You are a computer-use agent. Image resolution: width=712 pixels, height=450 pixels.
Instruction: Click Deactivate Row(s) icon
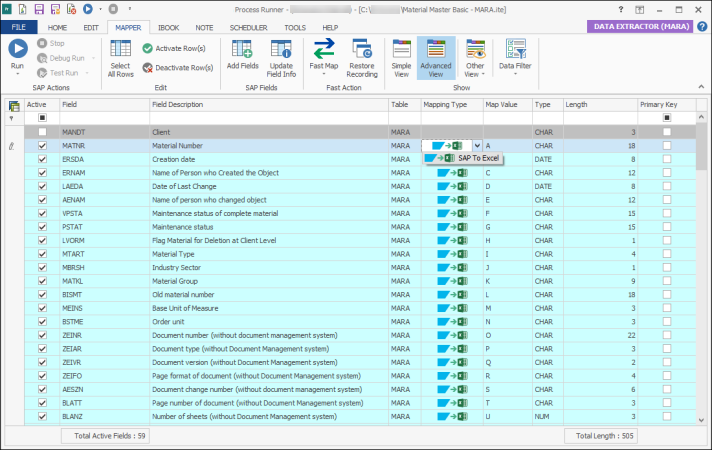pos(147,68)
